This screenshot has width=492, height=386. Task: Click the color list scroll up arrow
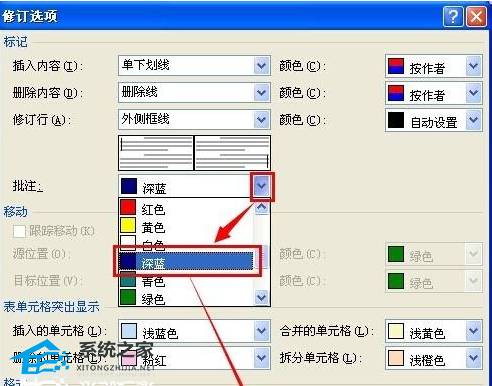tap(262, 207)
